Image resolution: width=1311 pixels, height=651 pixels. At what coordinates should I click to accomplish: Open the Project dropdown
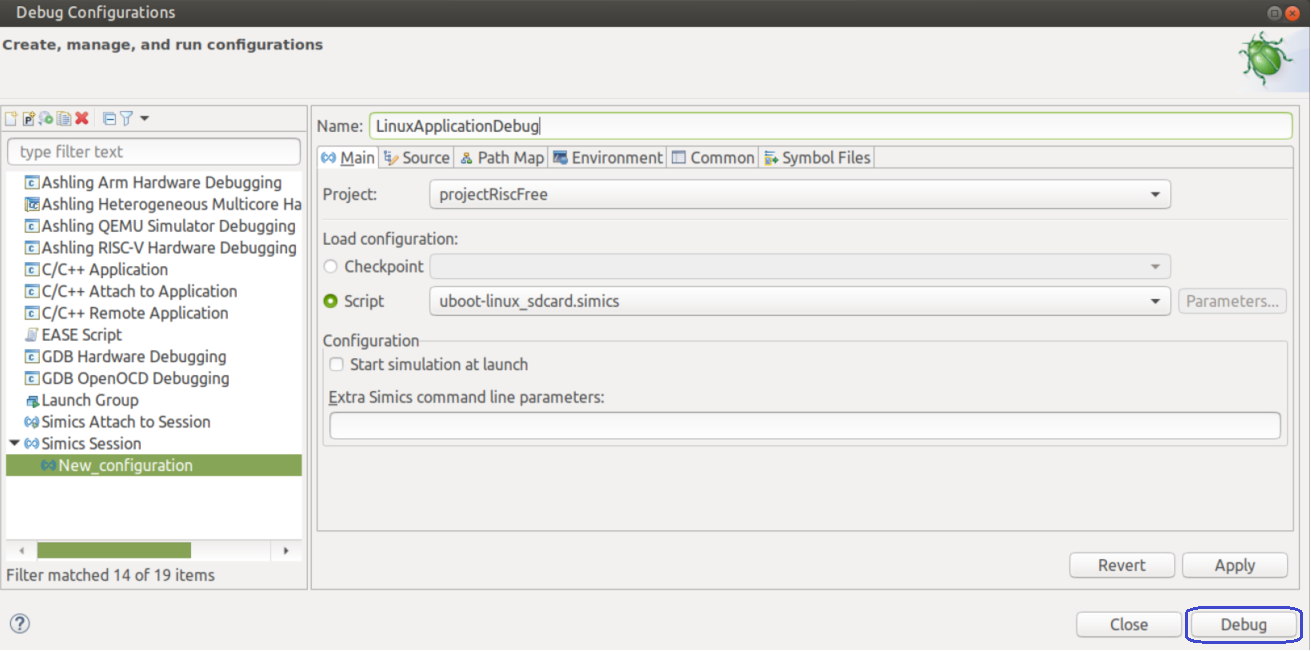pyautogui.click(x=800, y=195)
